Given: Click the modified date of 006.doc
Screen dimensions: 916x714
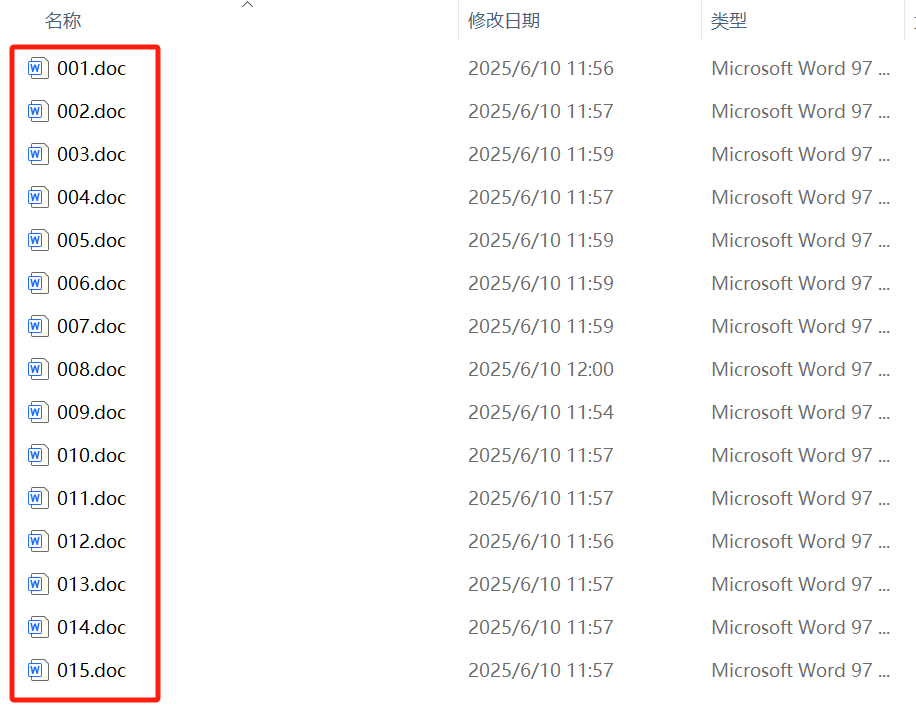Looking at the screenshot, I should 541,283.
